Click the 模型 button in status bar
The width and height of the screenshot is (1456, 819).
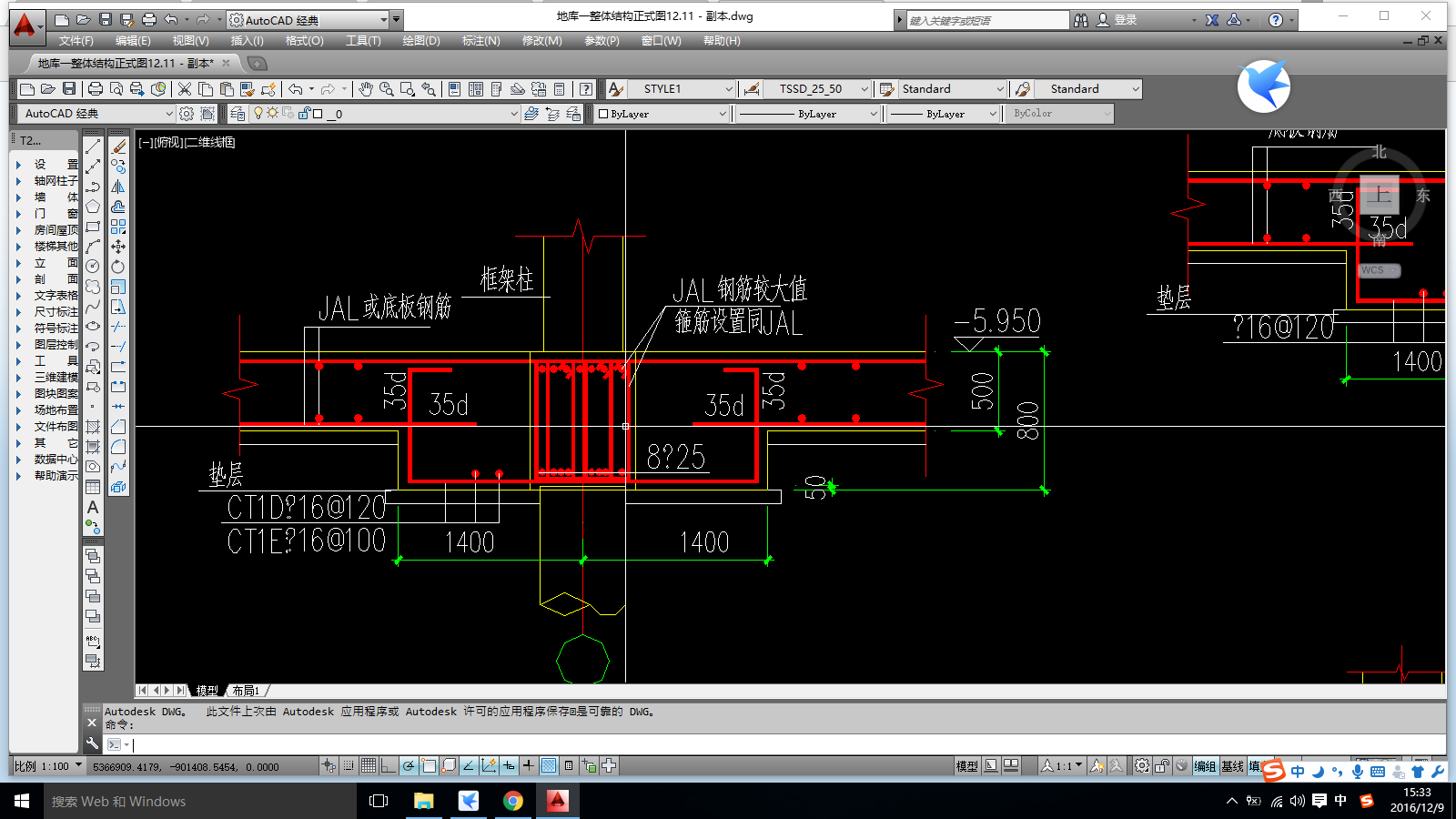(x=966, y=766)
